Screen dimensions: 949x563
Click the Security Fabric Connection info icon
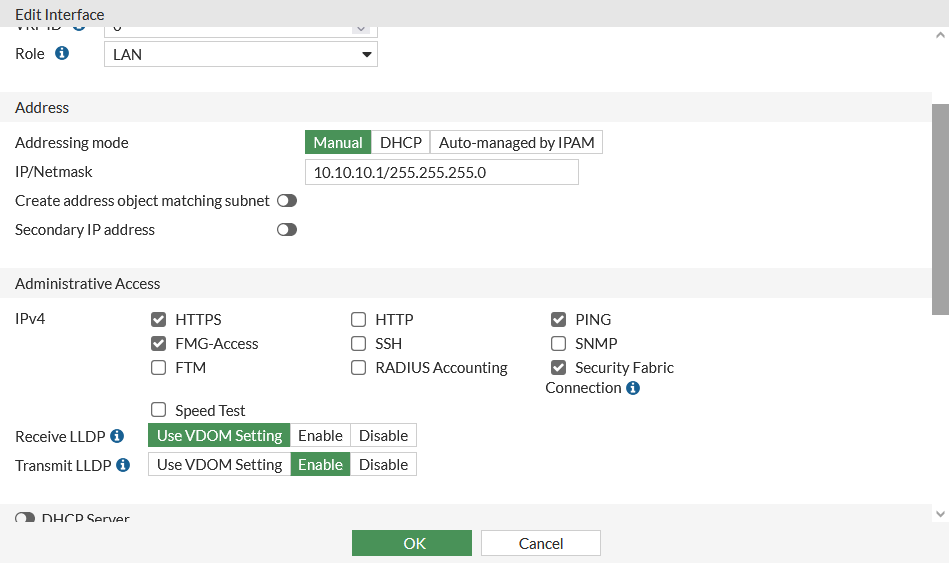[x=633, y=388]
